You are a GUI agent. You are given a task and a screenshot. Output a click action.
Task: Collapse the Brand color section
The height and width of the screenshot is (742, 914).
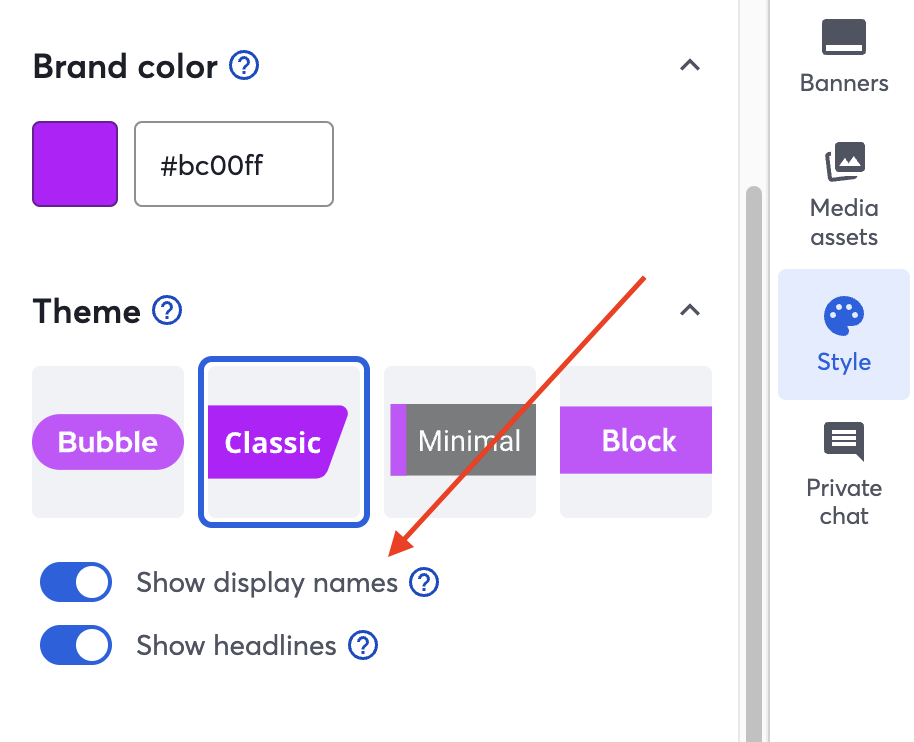coord(689,66)
